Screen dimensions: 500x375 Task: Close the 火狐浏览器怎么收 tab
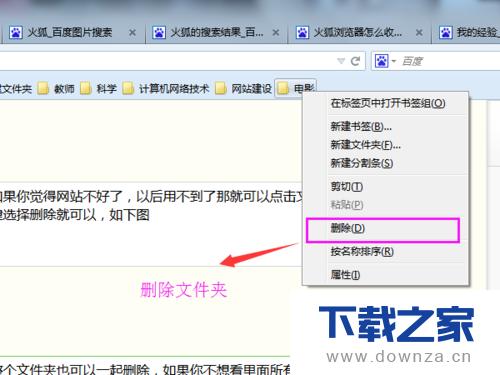[419, 33]
